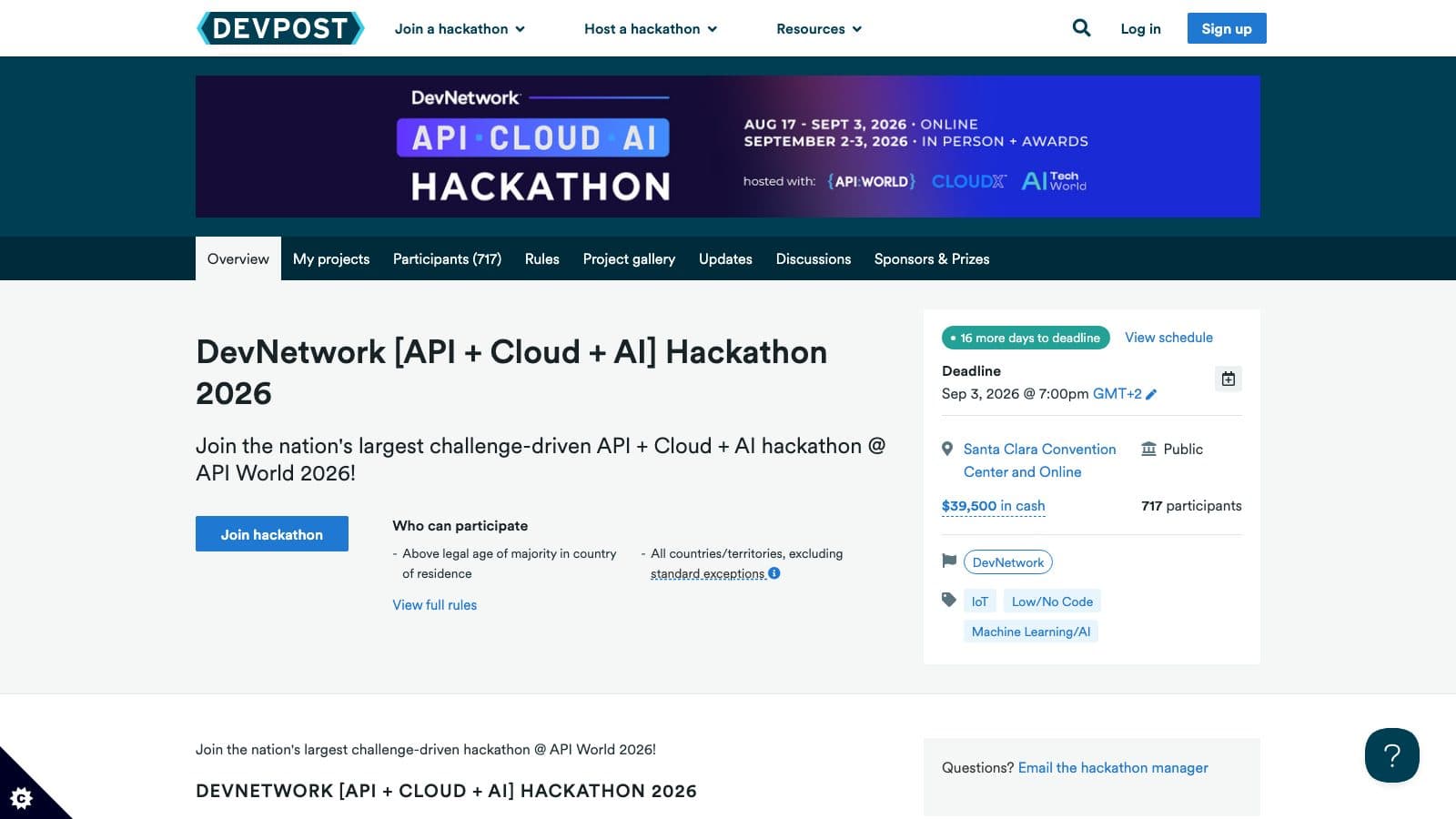Click the GMT+2 time zone link
Image resolution: width=1456 pixels, height=819 pixels.
click(1117, 394)
